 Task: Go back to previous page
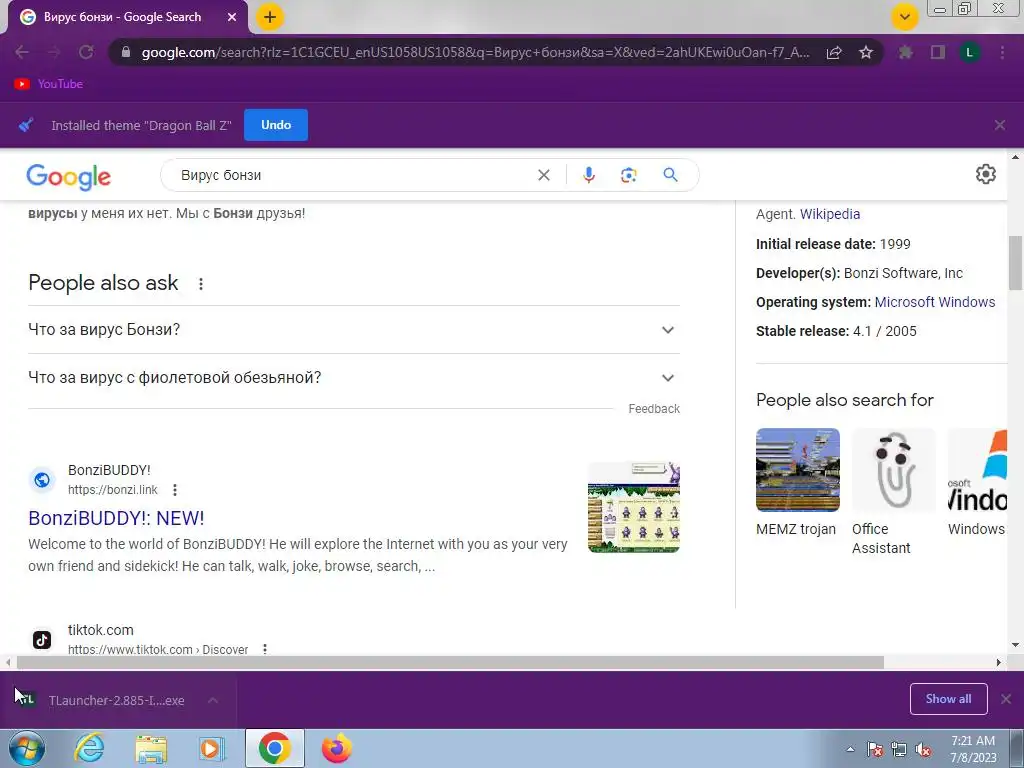click(x=22, y=52)
